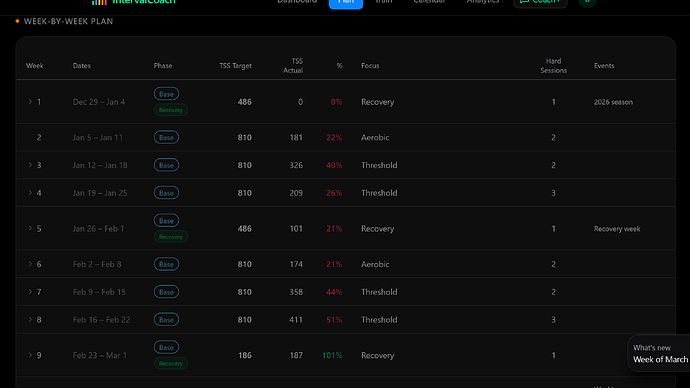Open the What's new Week of March popup
690x388 pixels.
point(659,354)
